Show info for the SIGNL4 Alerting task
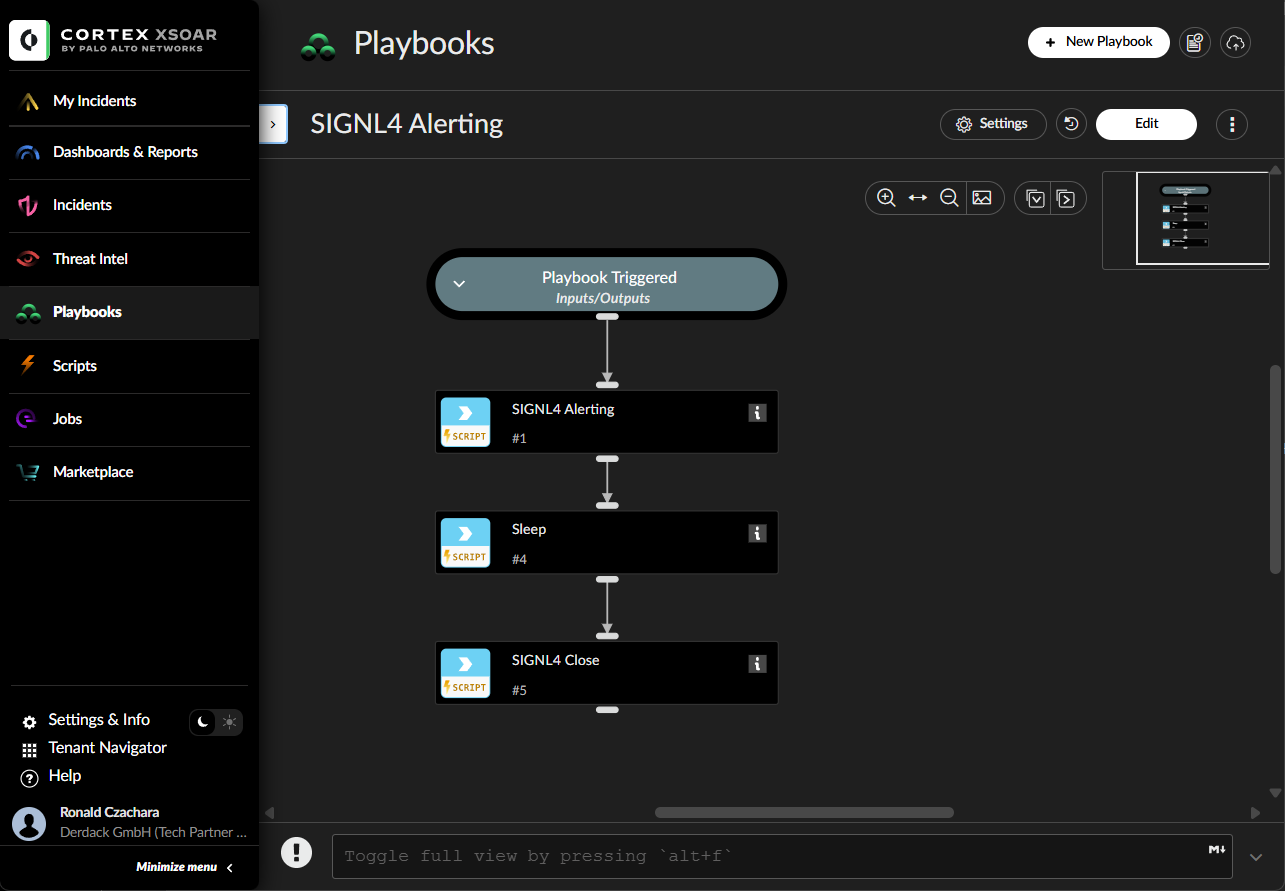The height and width of the screenshot is (891, 1285). point(757,412)
